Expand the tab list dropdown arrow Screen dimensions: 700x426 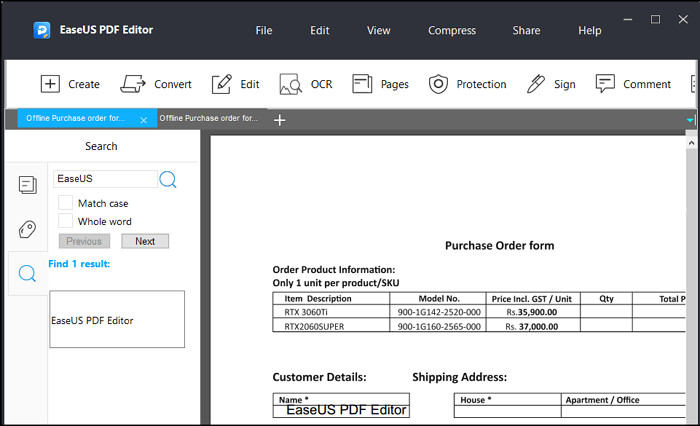coord(690,120)
